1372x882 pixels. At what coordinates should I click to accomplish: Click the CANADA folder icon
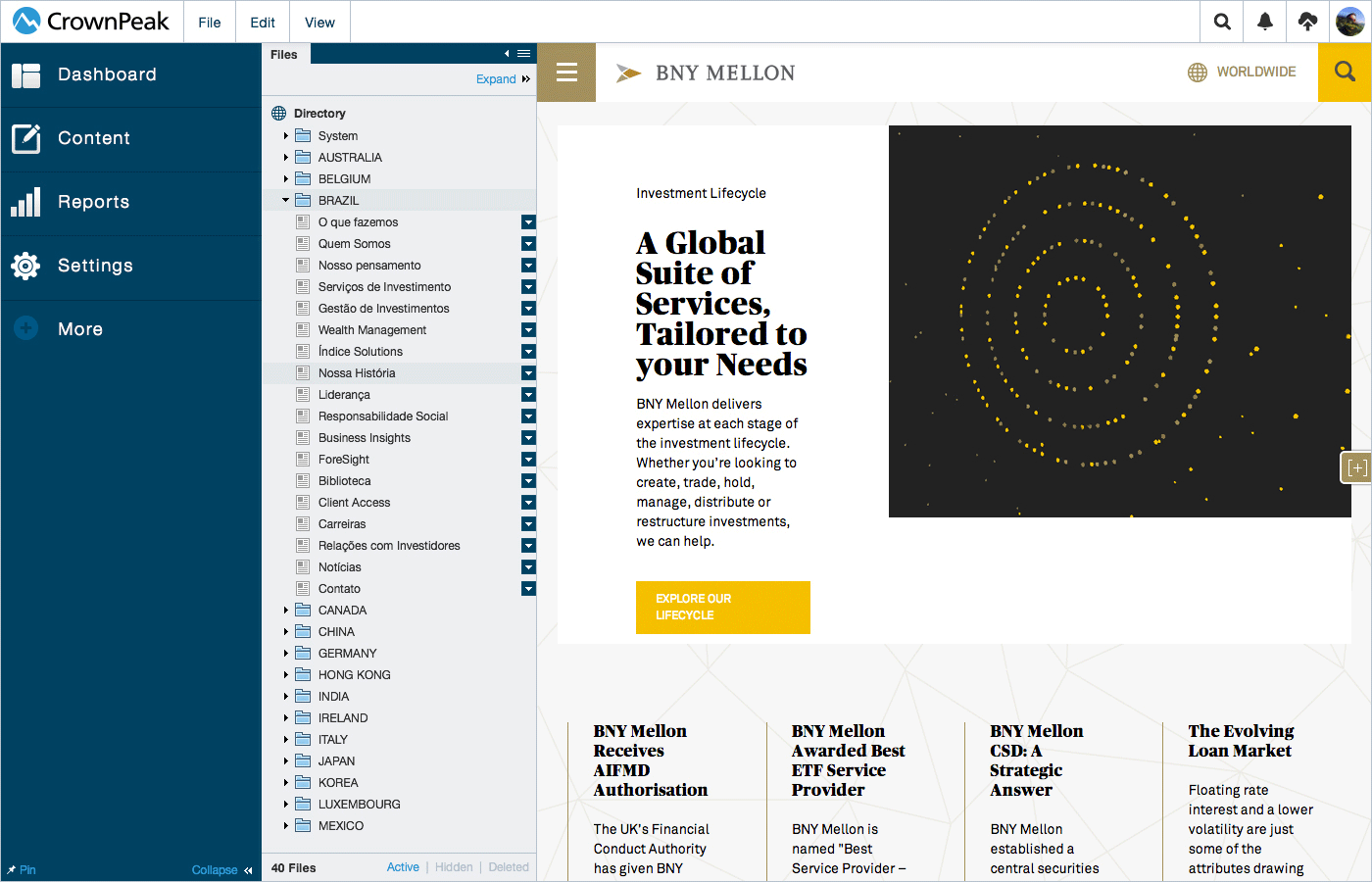pyautogui.click(x=303, y=610)
